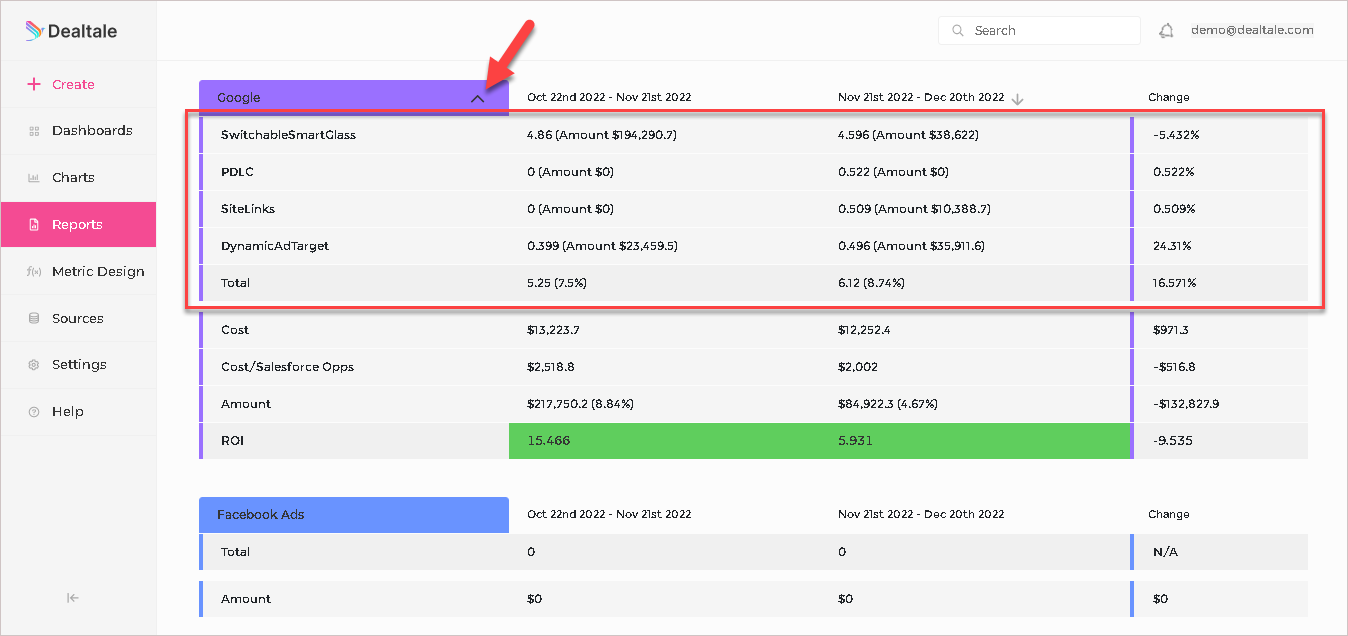
Task: Click change value -$516.8
Action: coord(1173,367)
